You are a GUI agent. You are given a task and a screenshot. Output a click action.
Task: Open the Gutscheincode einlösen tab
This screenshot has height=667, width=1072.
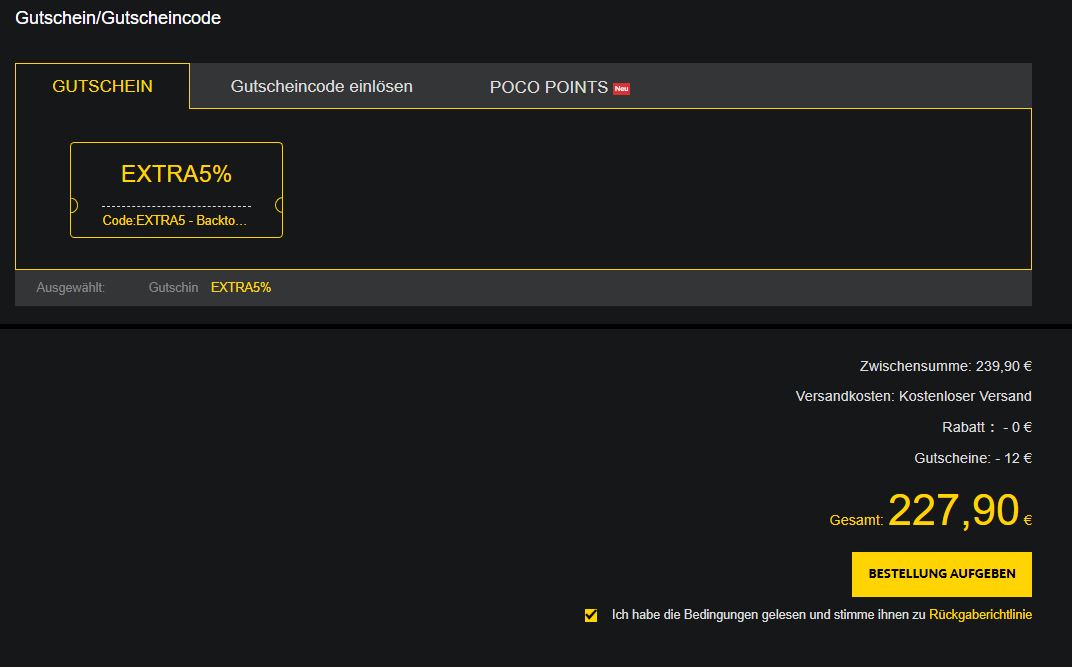pyautogui.click(x=321, y=86)
